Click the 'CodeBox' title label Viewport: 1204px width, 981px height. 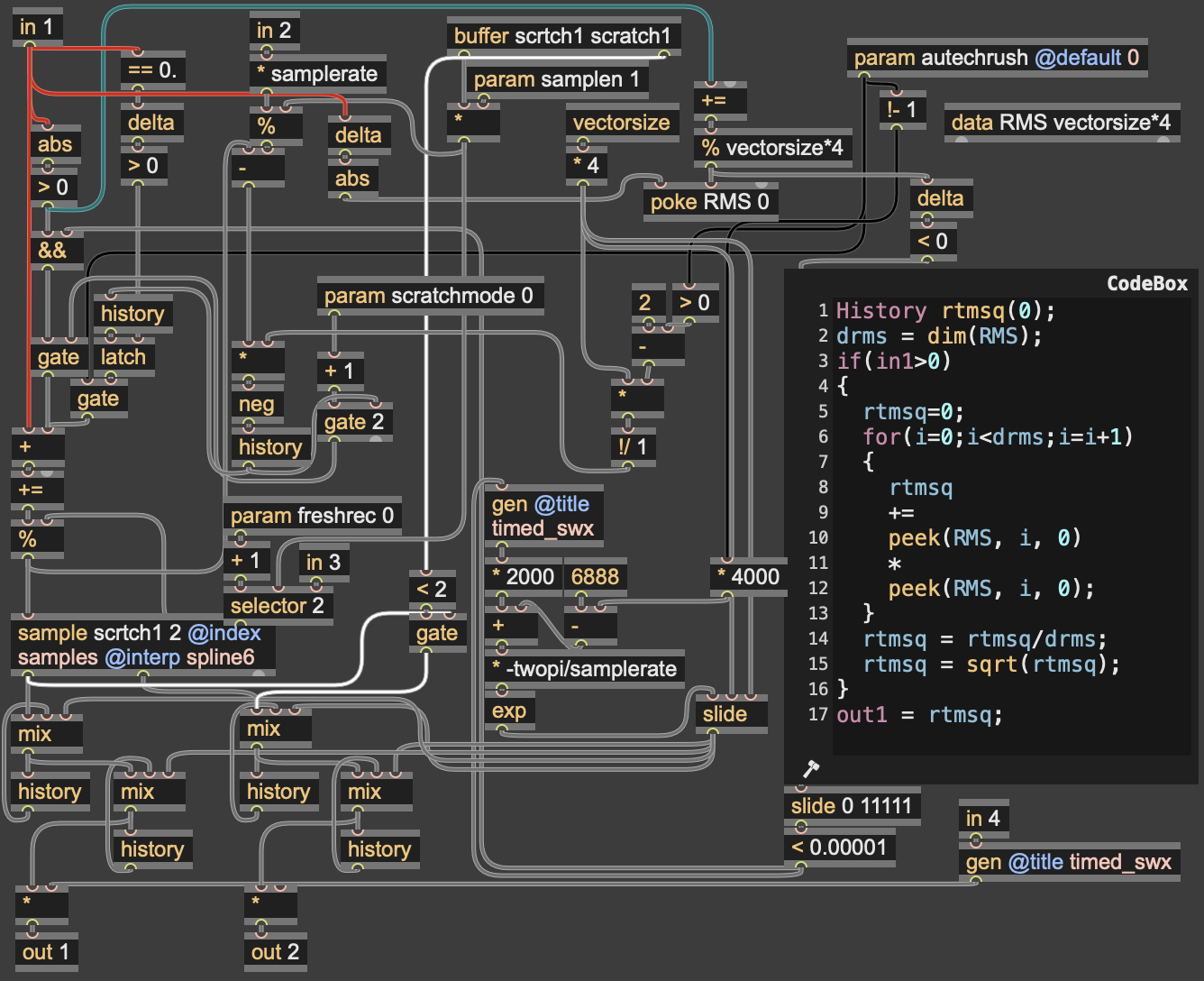1147,283
